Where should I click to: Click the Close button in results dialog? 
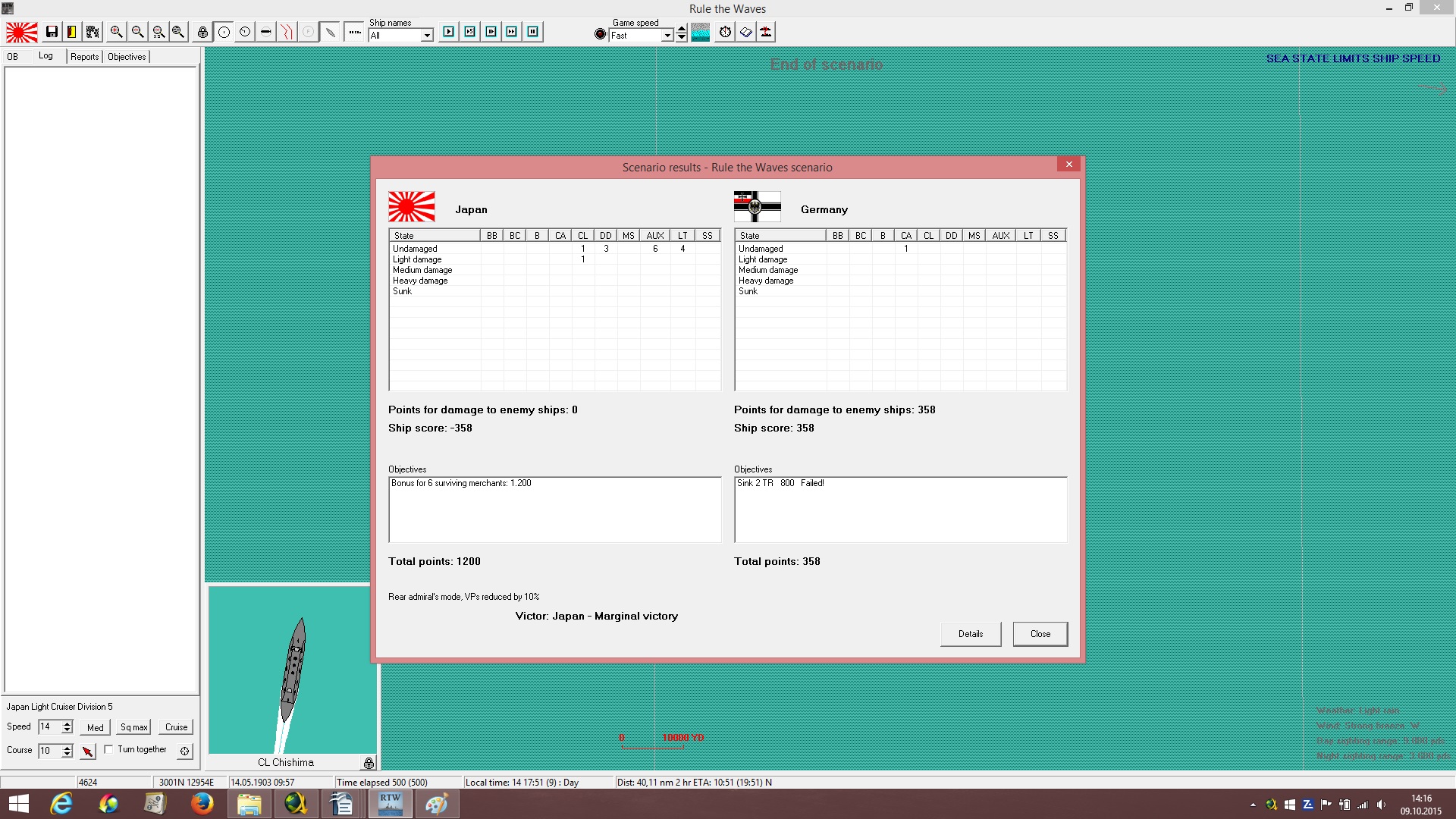click(1040, 634)
